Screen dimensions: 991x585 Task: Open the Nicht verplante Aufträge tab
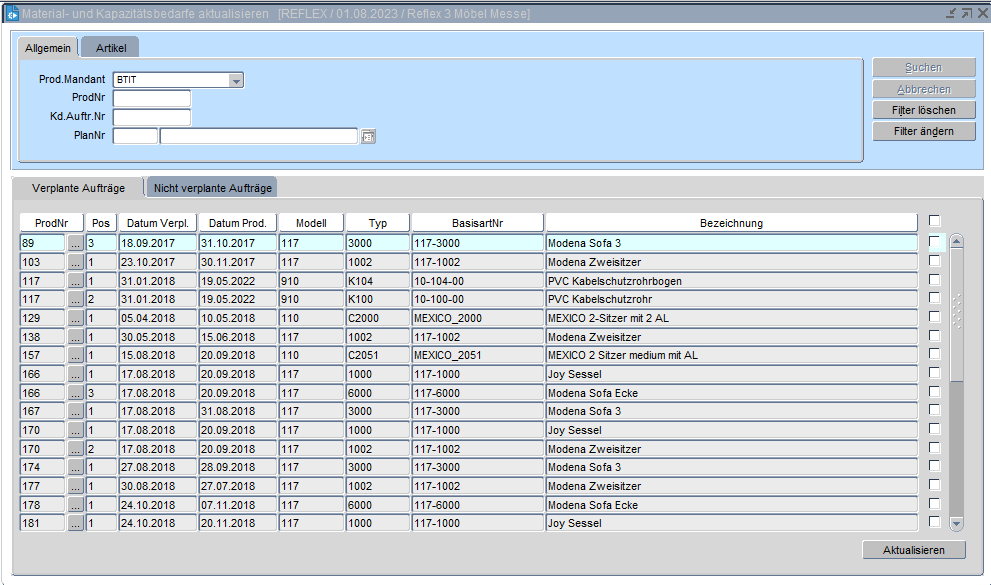pyautogui.click(x=212, y=188)
